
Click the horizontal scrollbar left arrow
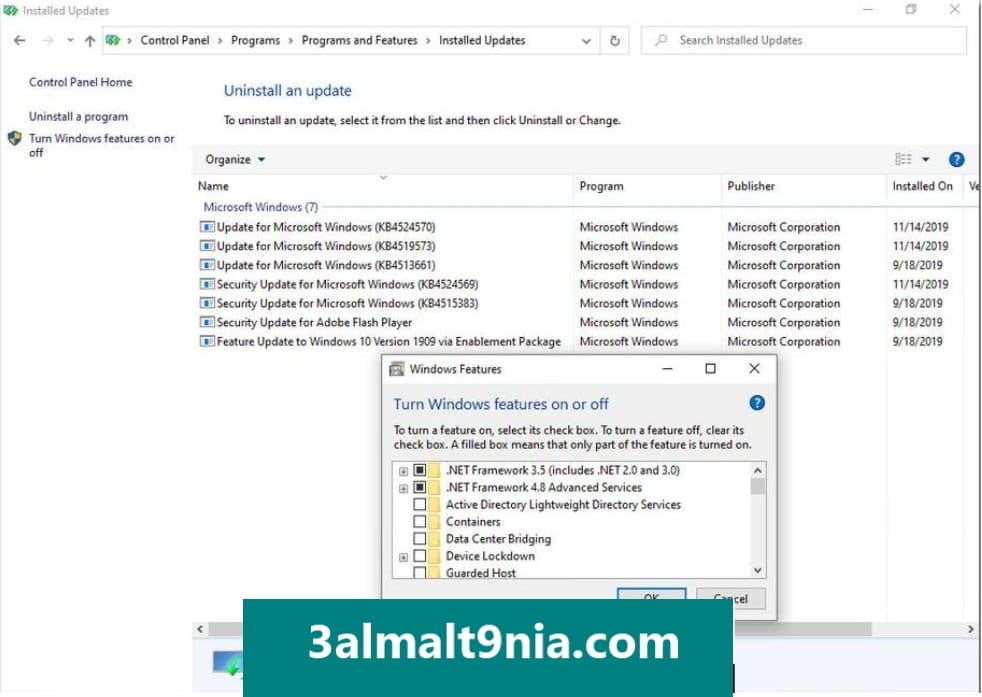tap(200, 629)
